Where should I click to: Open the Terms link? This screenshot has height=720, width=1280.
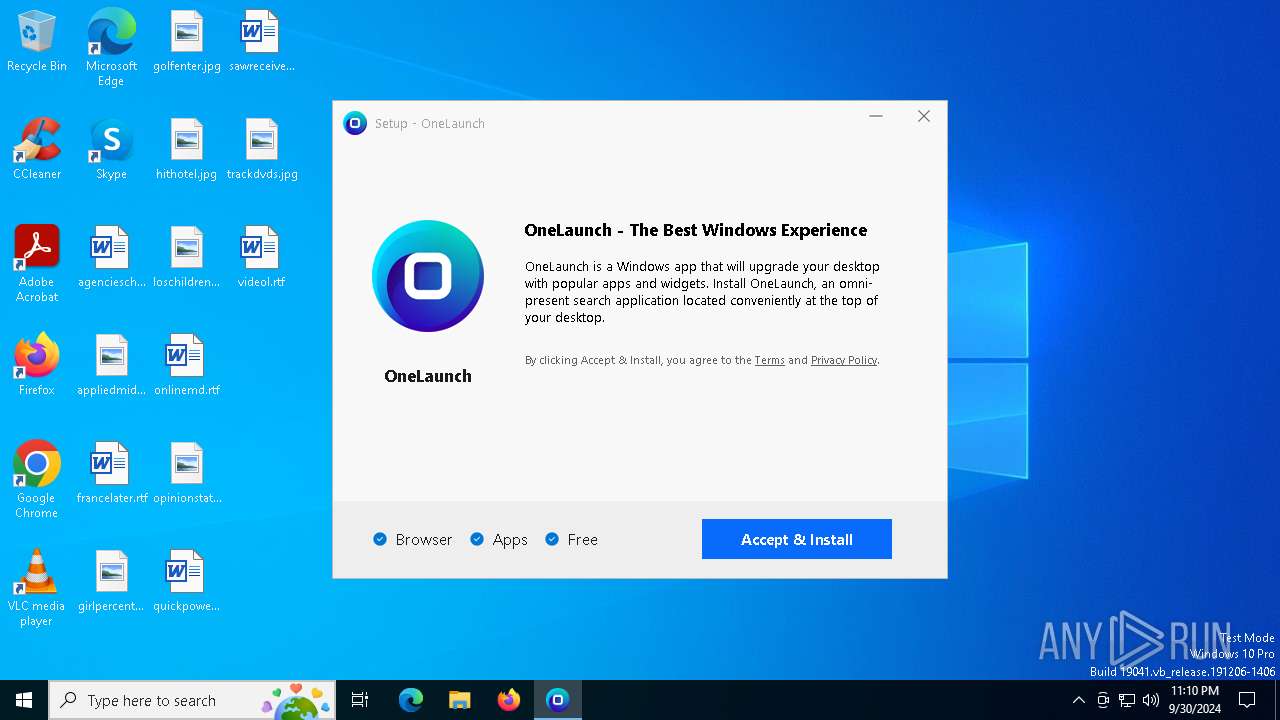(x=770, y=360)
